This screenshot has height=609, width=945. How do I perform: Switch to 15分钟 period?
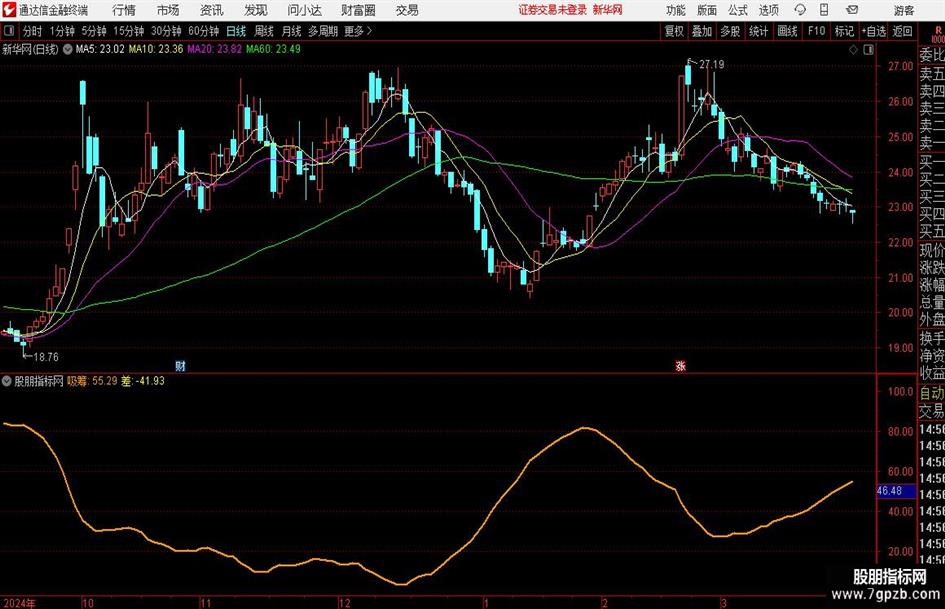128,31
